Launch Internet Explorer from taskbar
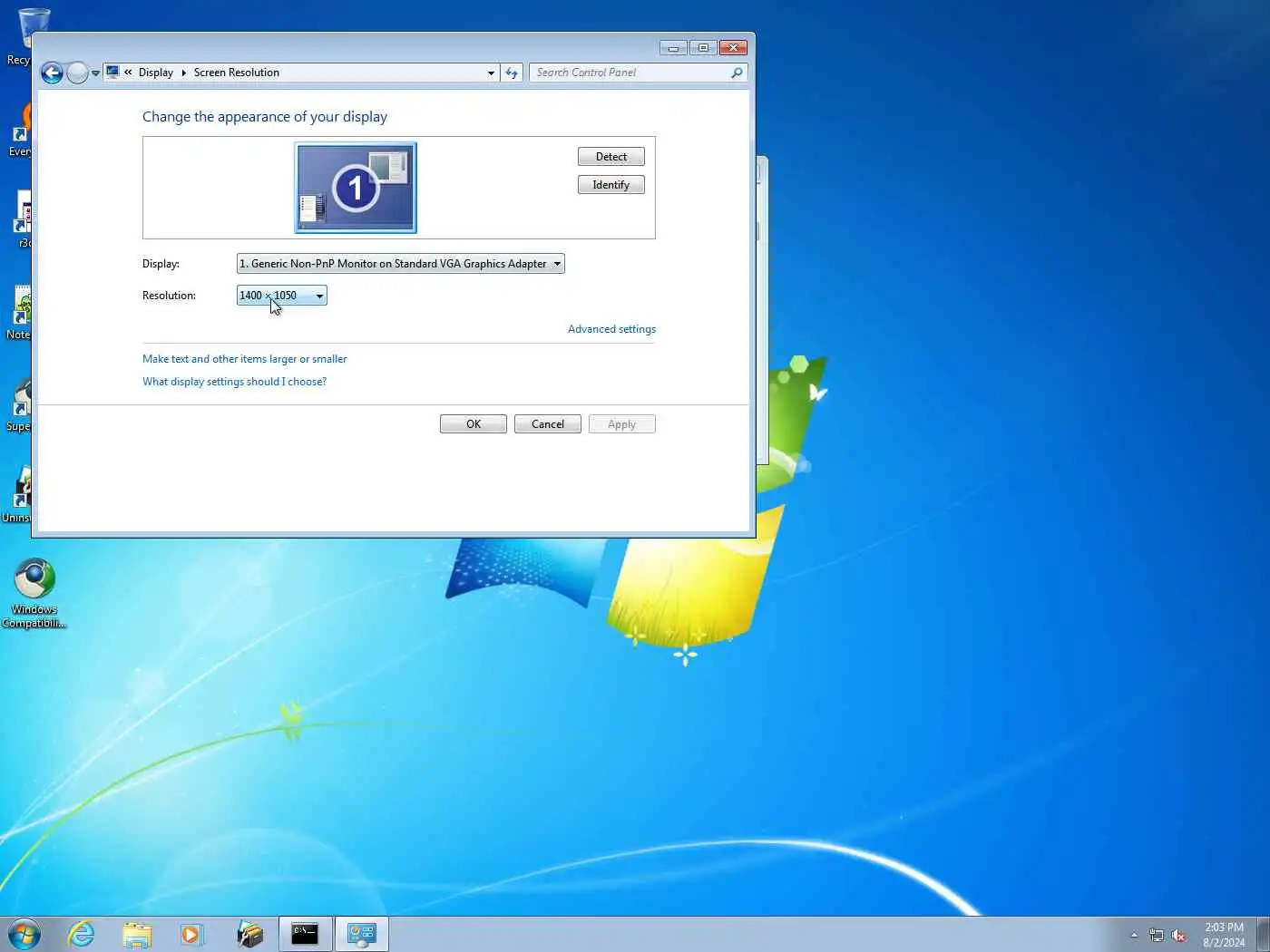 [81, 934]
